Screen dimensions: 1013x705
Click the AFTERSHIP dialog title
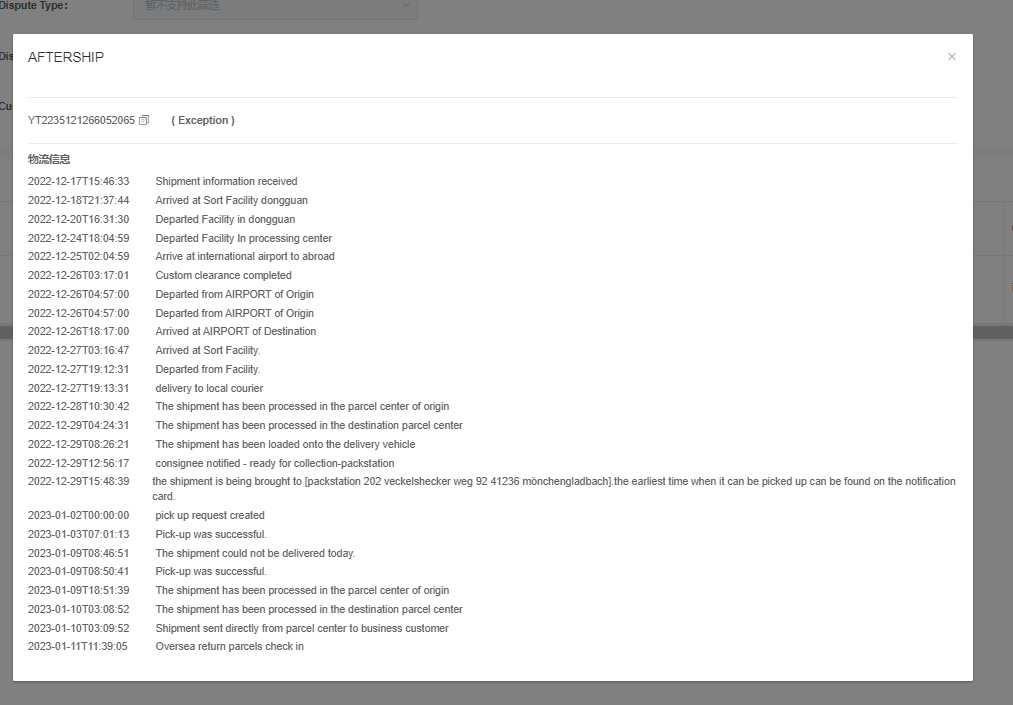point(66,57)
